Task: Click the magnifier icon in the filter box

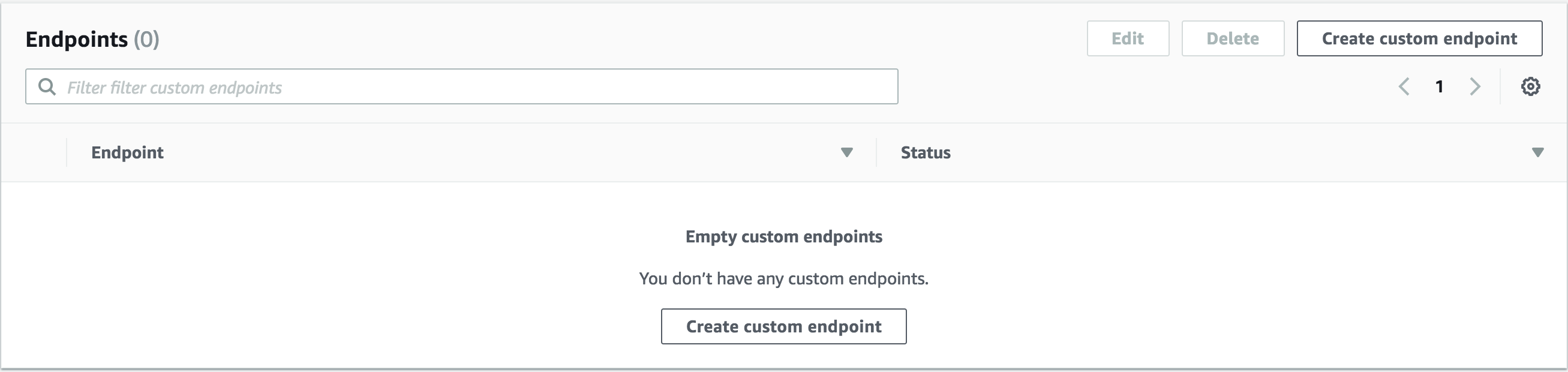Action: 47,86
